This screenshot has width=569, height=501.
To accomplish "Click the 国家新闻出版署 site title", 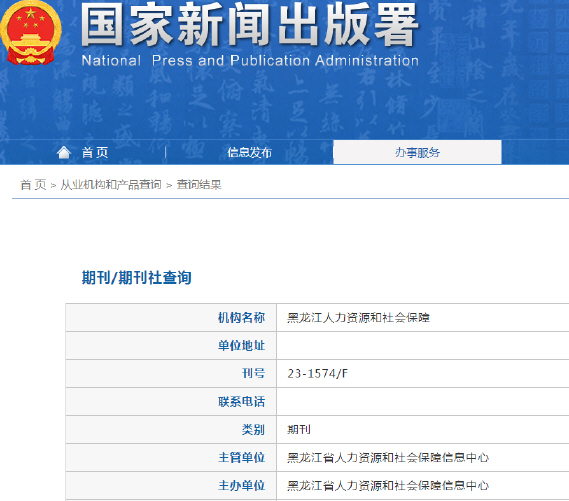I will (x=250, y=25).
